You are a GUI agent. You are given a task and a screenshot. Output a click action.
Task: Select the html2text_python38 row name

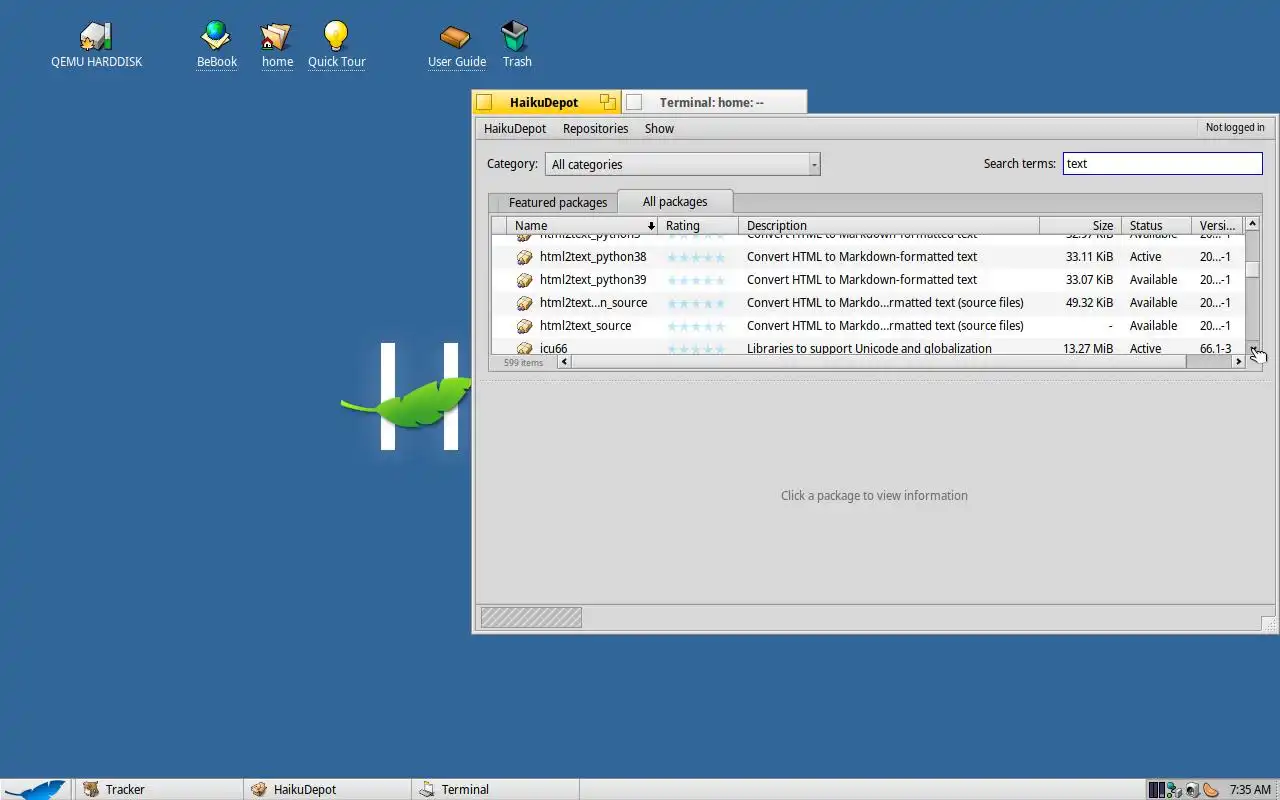tap(593, 257)
